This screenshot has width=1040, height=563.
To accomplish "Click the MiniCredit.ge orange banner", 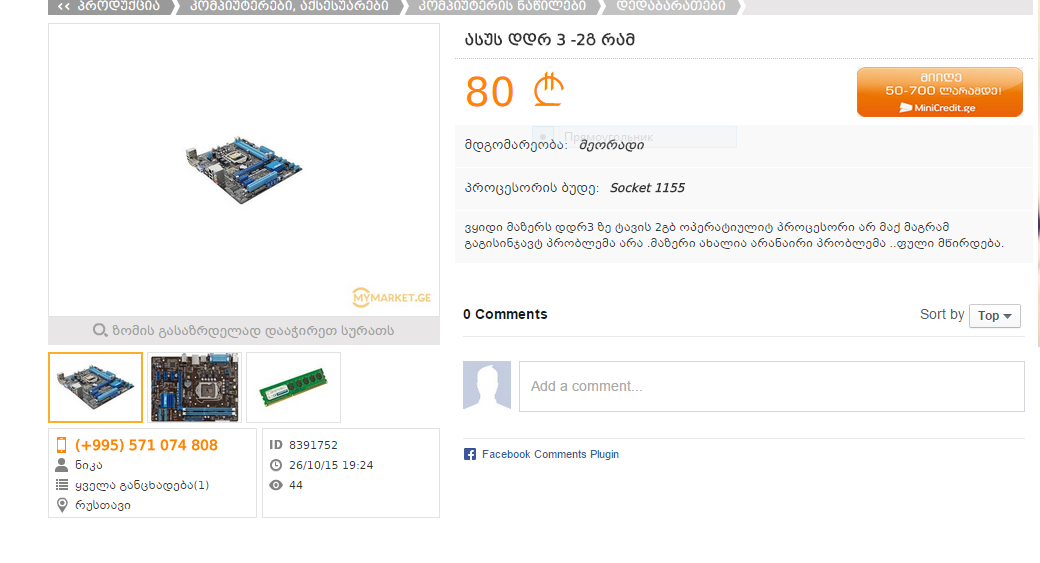I will [x=939, y=92].
